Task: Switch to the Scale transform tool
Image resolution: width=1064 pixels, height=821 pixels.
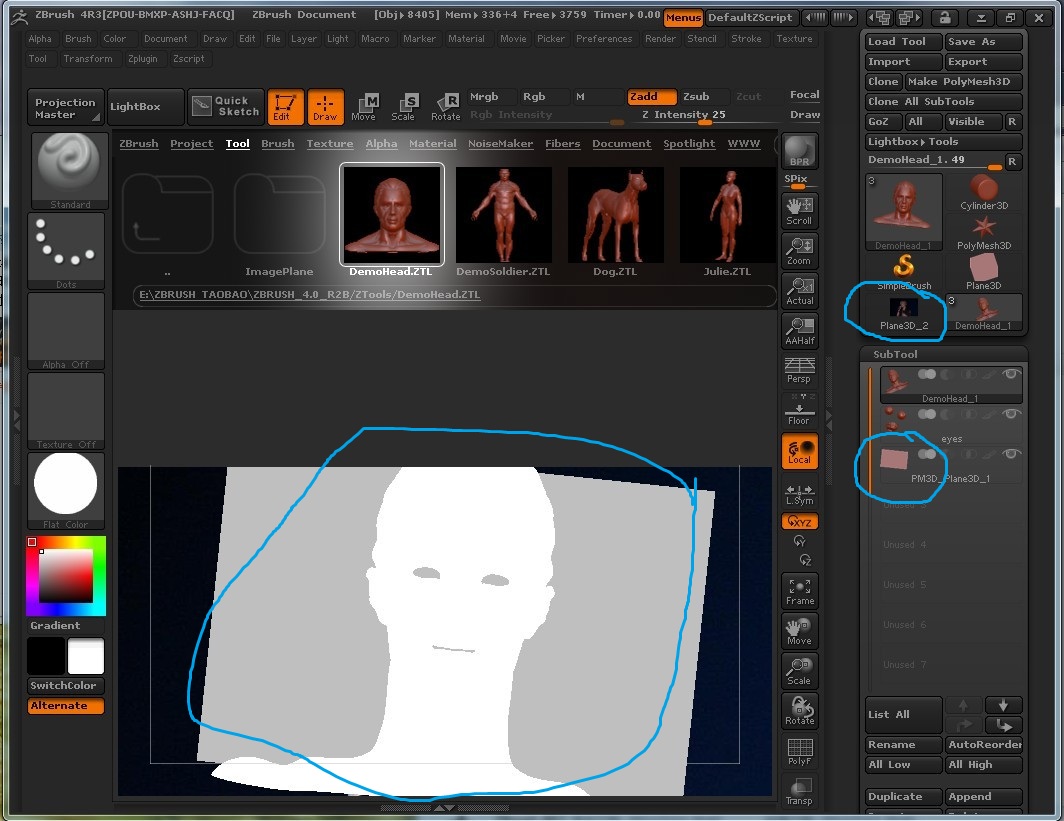Action: pos(404,107)
